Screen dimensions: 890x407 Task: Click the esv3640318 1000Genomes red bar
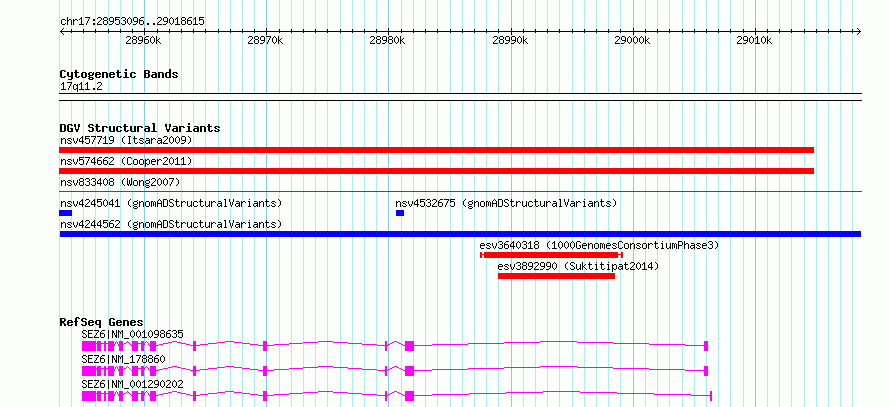click(x=552, y=255)
